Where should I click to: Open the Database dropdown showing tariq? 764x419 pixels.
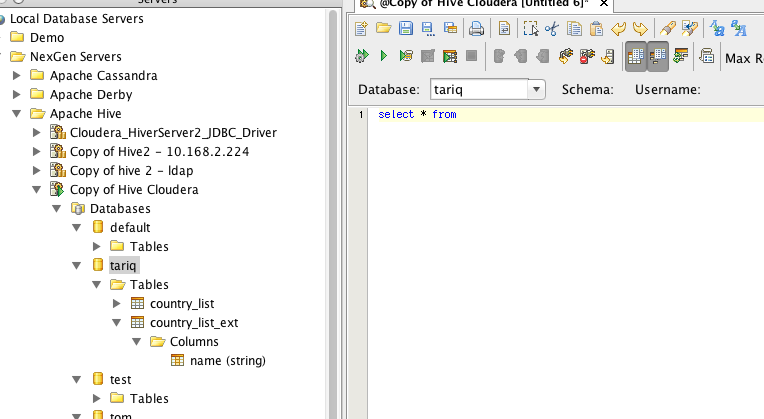(x=536, y=90)
